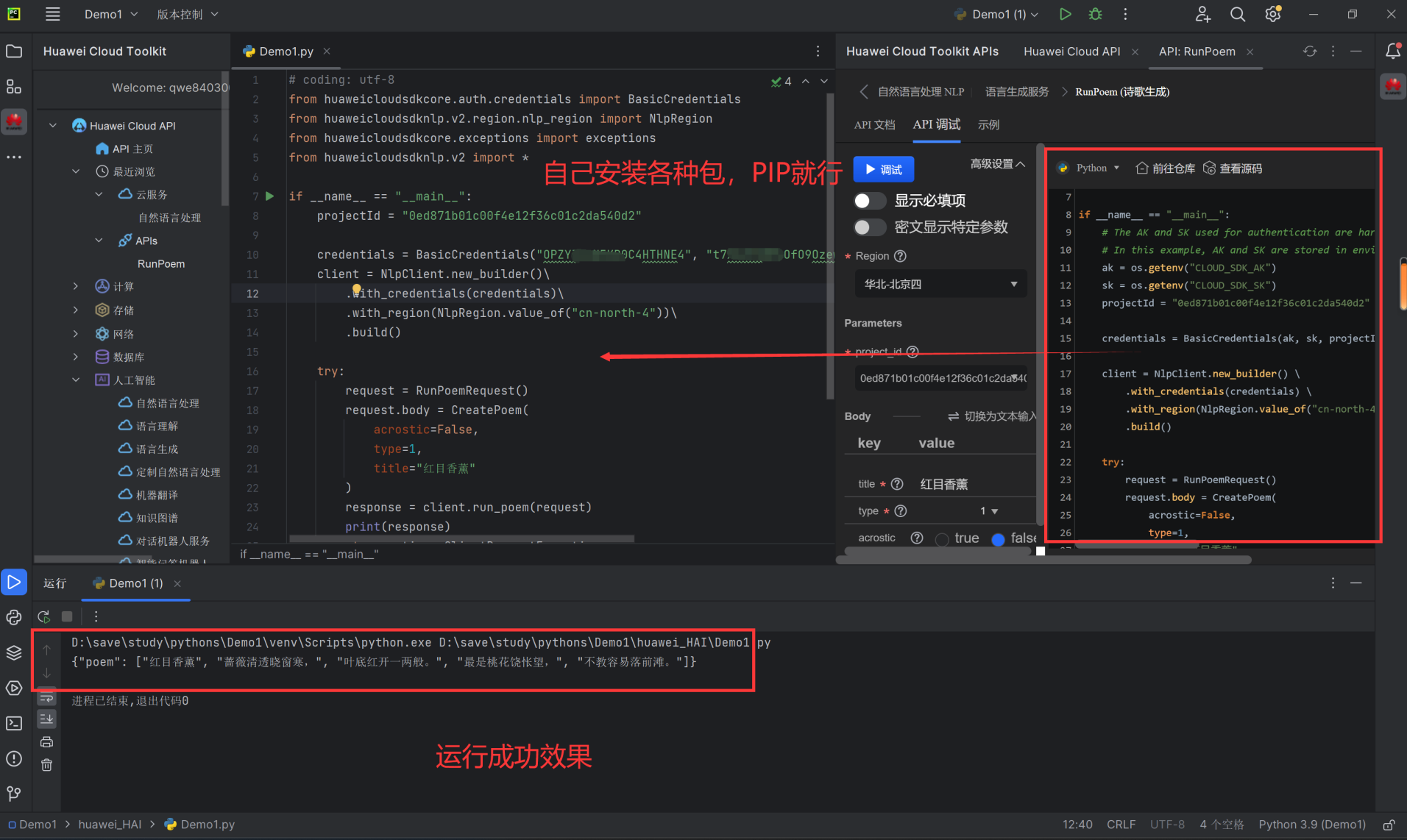Open Search Everywhere magnifier
The height and width of the screenshot is (840, 1407).
pos(1238,14)
